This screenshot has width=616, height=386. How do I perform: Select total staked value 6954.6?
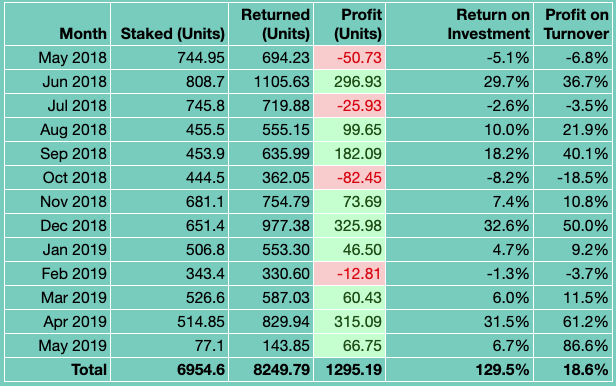point(169,370)
